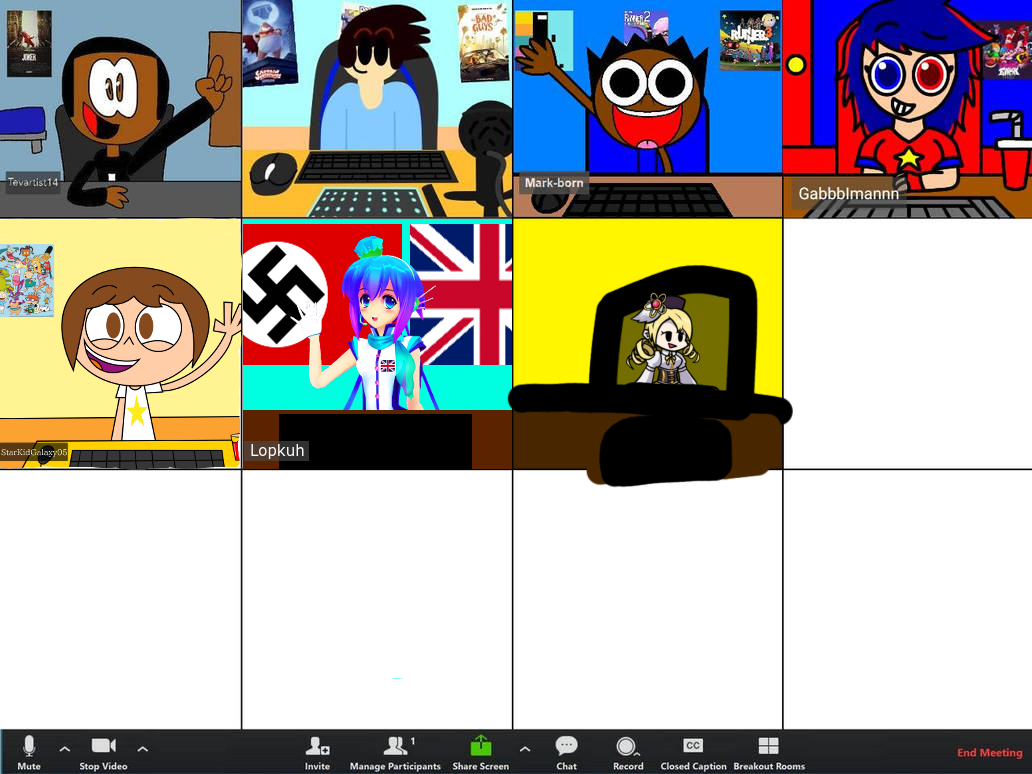Select the video tile with the desk microphone
The image size is (1032, 774).
point(377,109)
